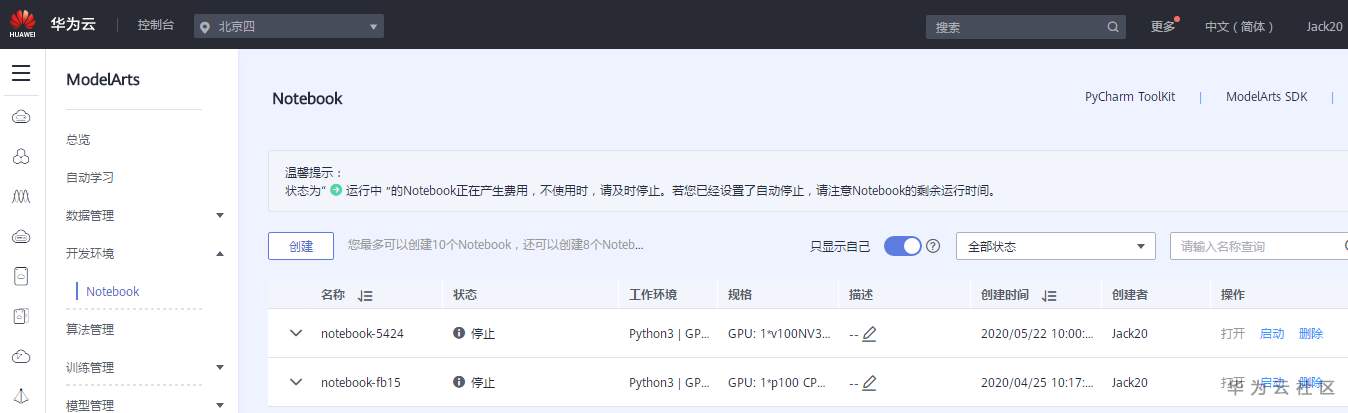Expand the notebook-fb15 row details
The width and height of the screenshot is (1348, 413).
[x=296, y=382]
